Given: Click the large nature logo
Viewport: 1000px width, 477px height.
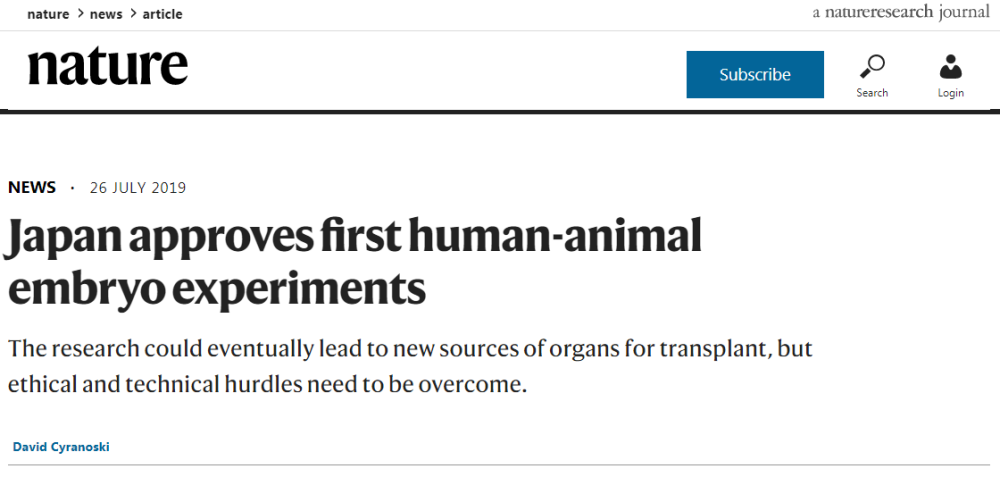Looking at the screenshot, I should click(x=107, y=67).
